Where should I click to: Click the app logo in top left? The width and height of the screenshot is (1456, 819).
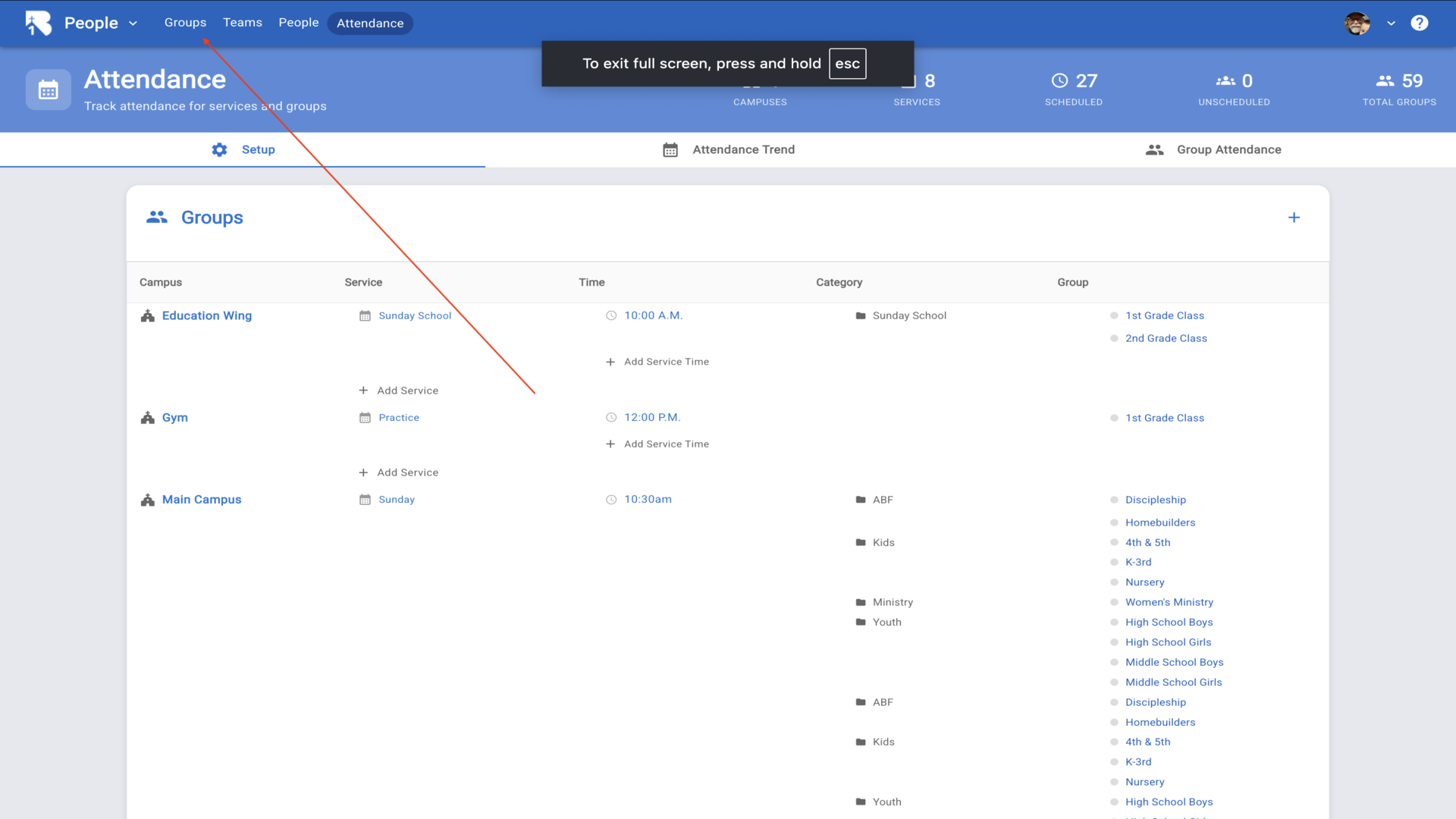[38, 23]
